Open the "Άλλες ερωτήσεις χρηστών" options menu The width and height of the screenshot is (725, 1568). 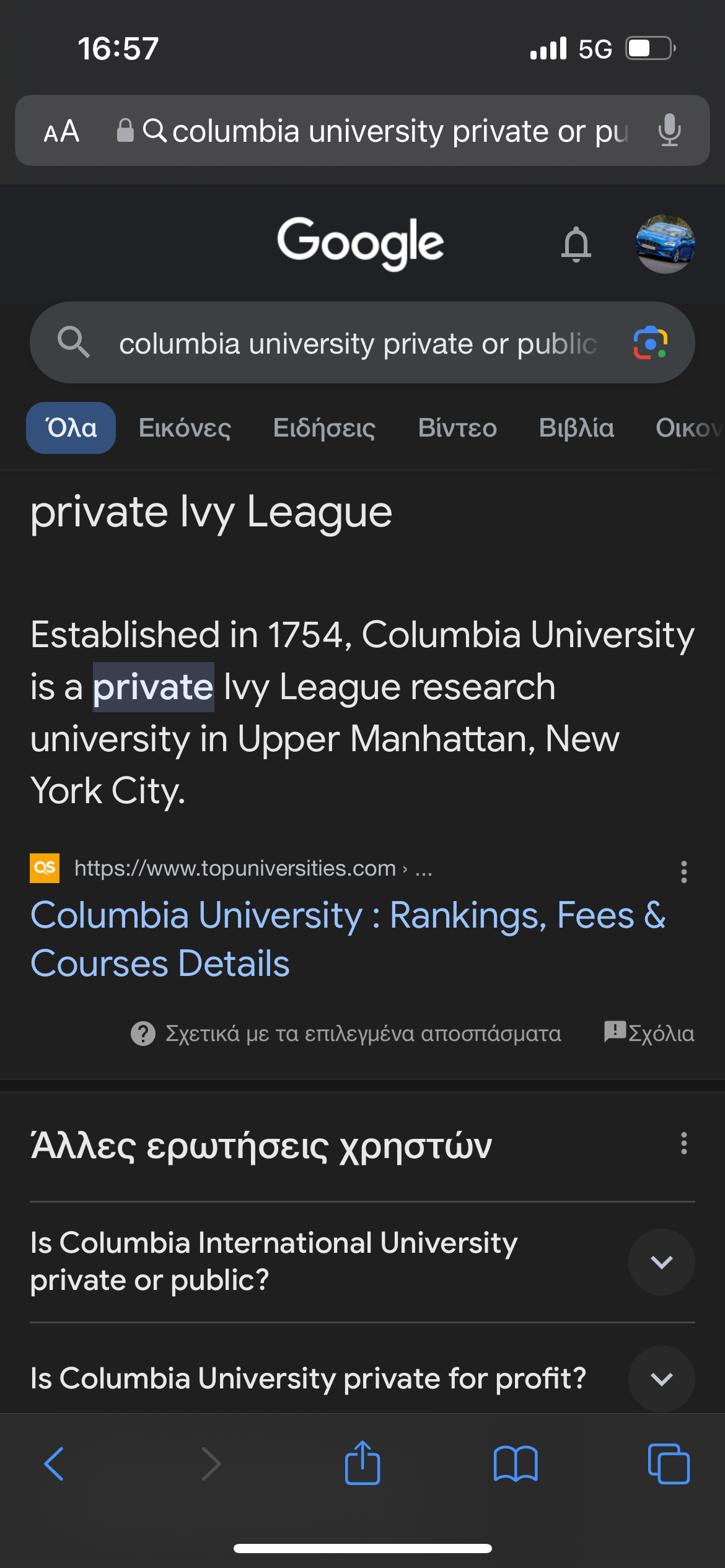[x=683, y=1143]
